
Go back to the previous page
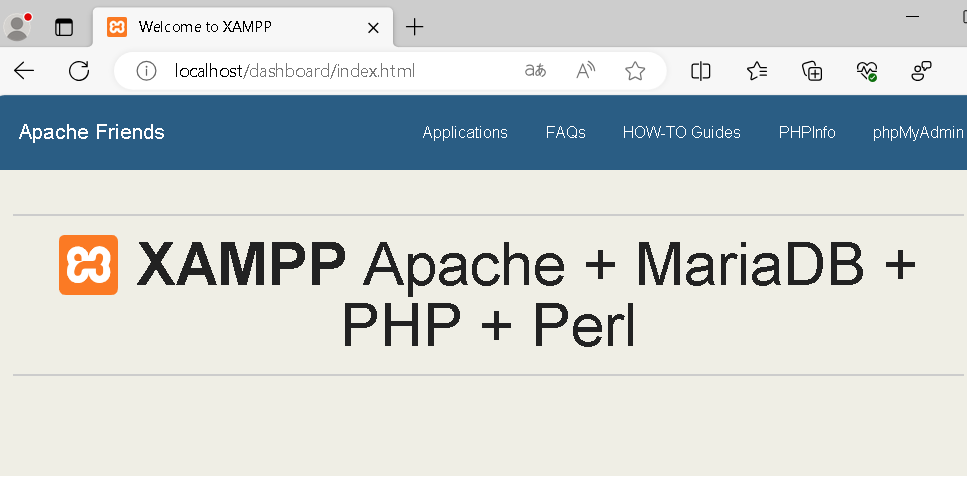pyautogui.click(x=24, y=71)
